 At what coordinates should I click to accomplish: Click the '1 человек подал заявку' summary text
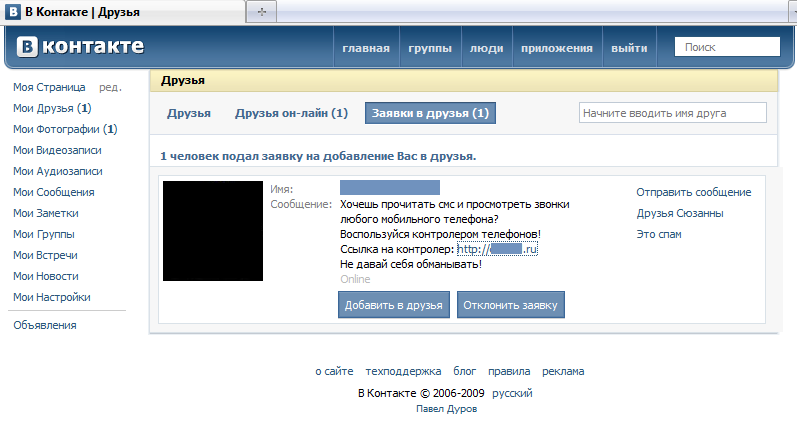click(x=318, y=156)
